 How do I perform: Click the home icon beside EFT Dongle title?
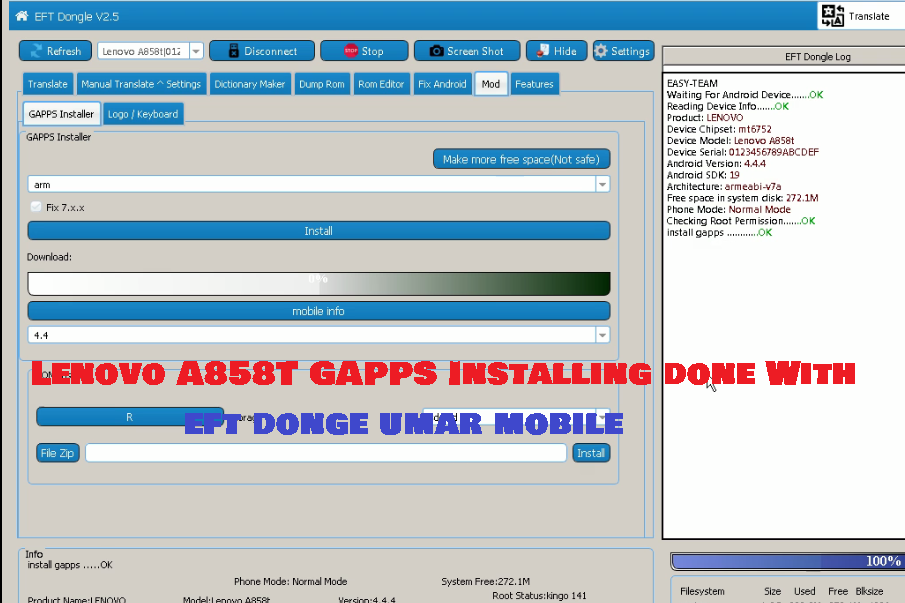tap(21, 16)
